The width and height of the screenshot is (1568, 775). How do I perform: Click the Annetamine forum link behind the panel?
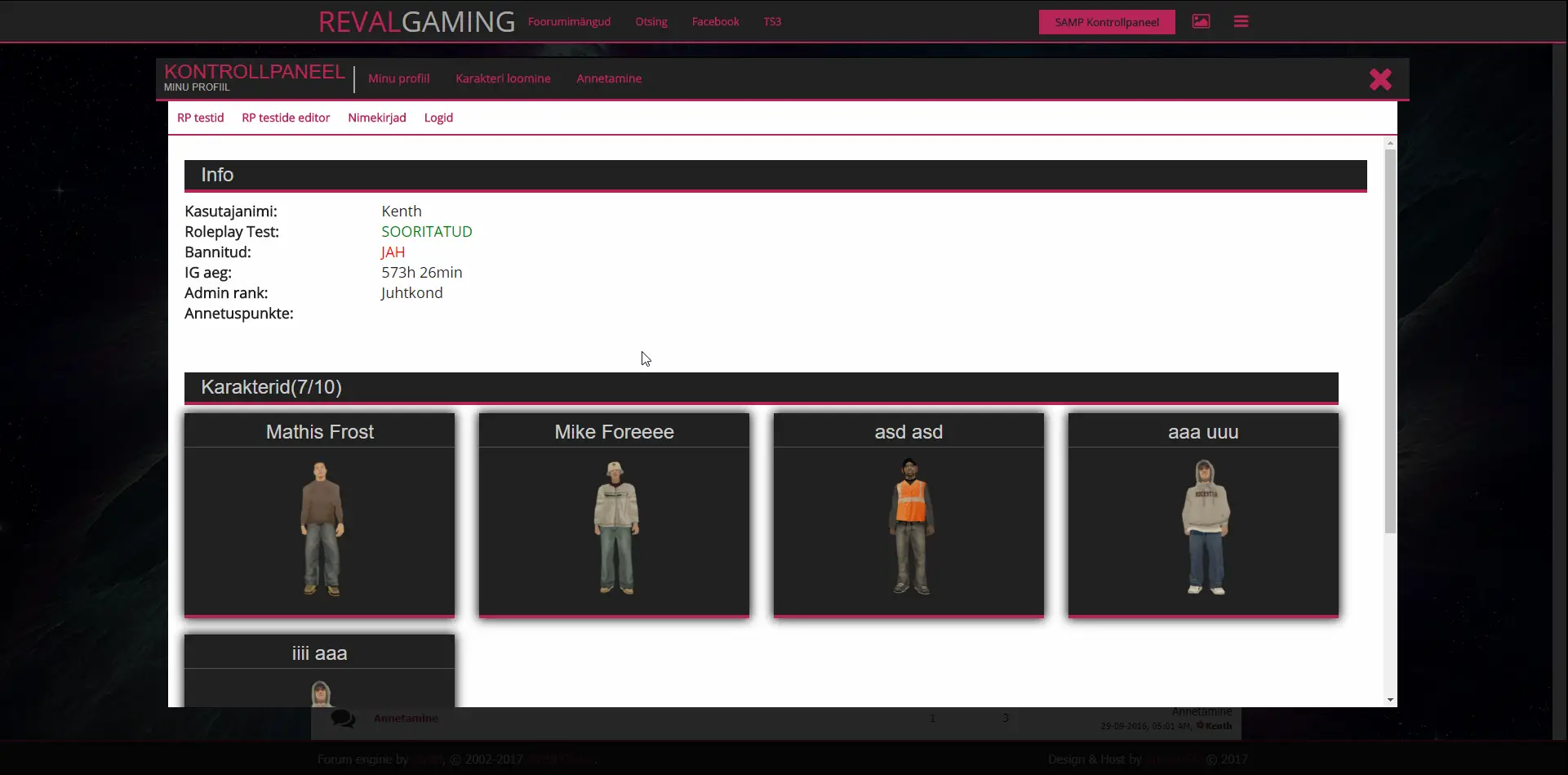point(406,718)
